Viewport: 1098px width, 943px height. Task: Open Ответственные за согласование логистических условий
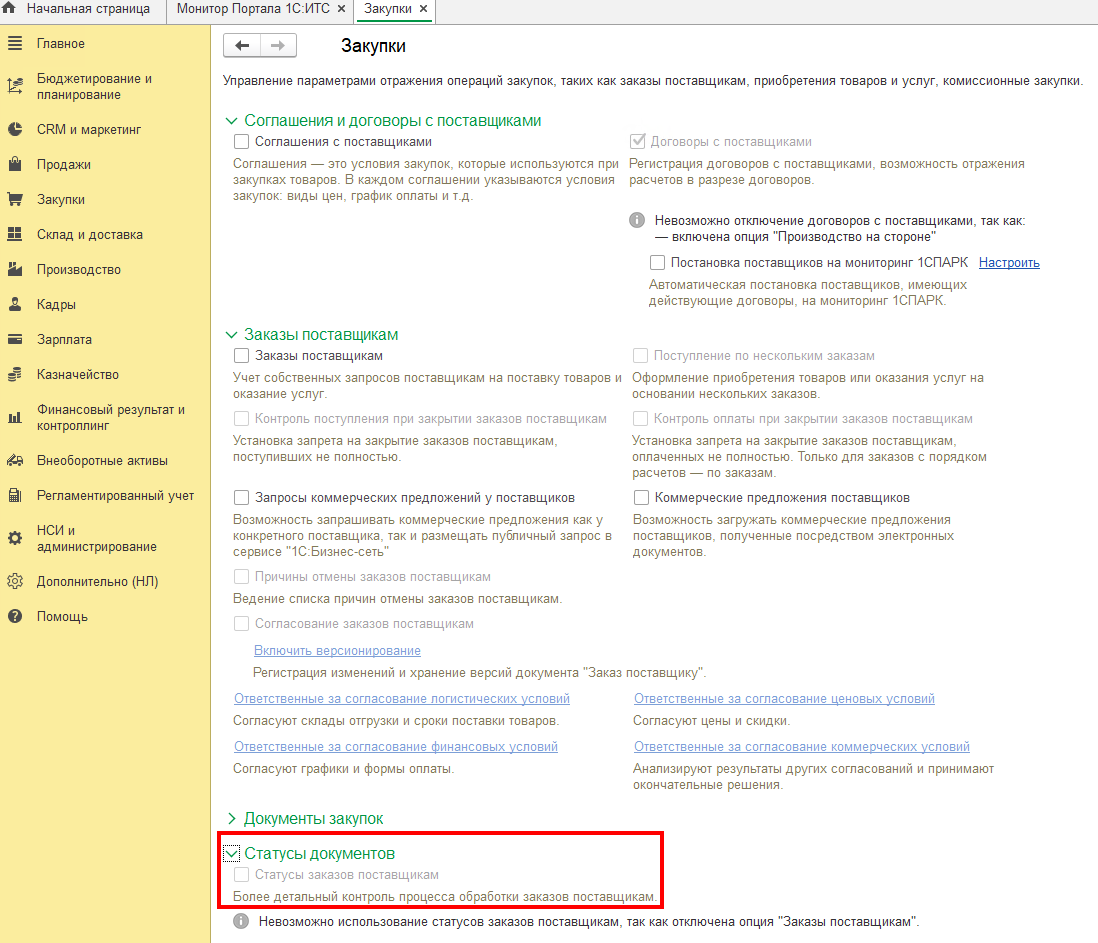click(x=402, y=699)
